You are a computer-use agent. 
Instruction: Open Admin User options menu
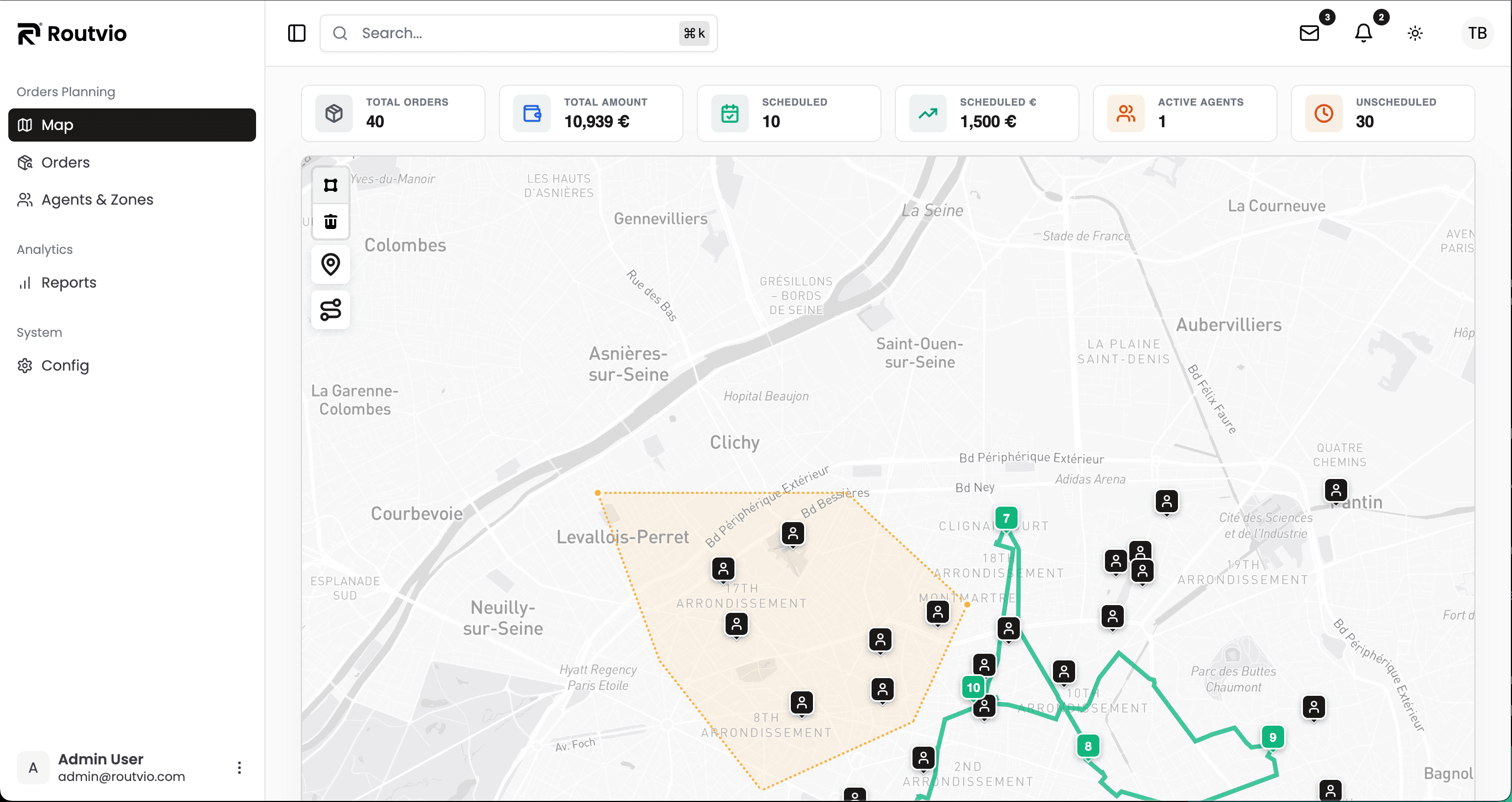pos(239,767)
